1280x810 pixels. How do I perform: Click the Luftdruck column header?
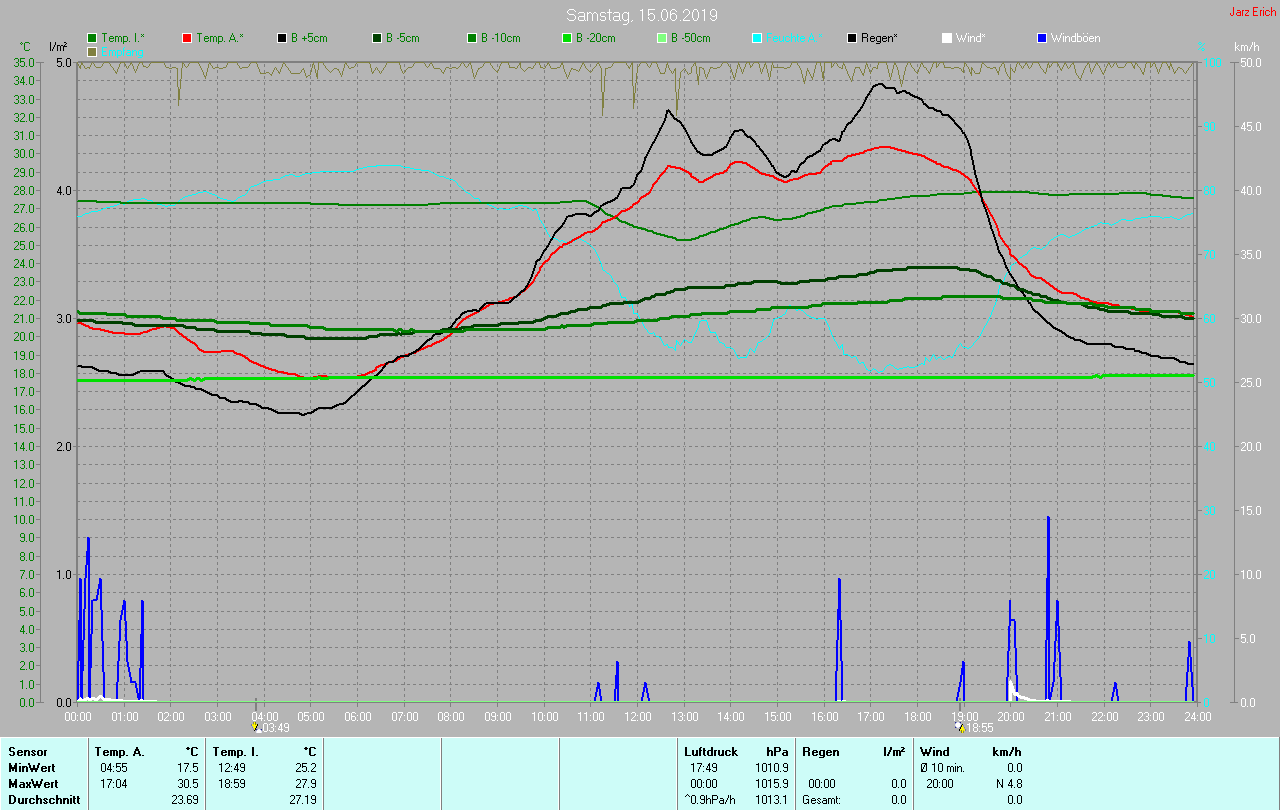[711, 752]
